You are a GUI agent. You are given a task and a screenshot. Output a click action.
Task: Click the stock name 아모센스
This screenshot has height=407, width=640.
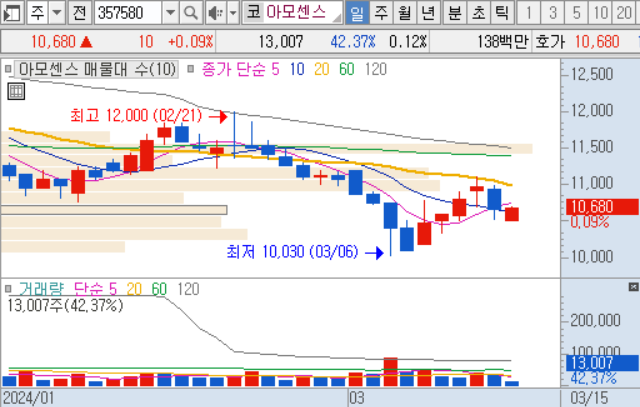click(296, 12)
